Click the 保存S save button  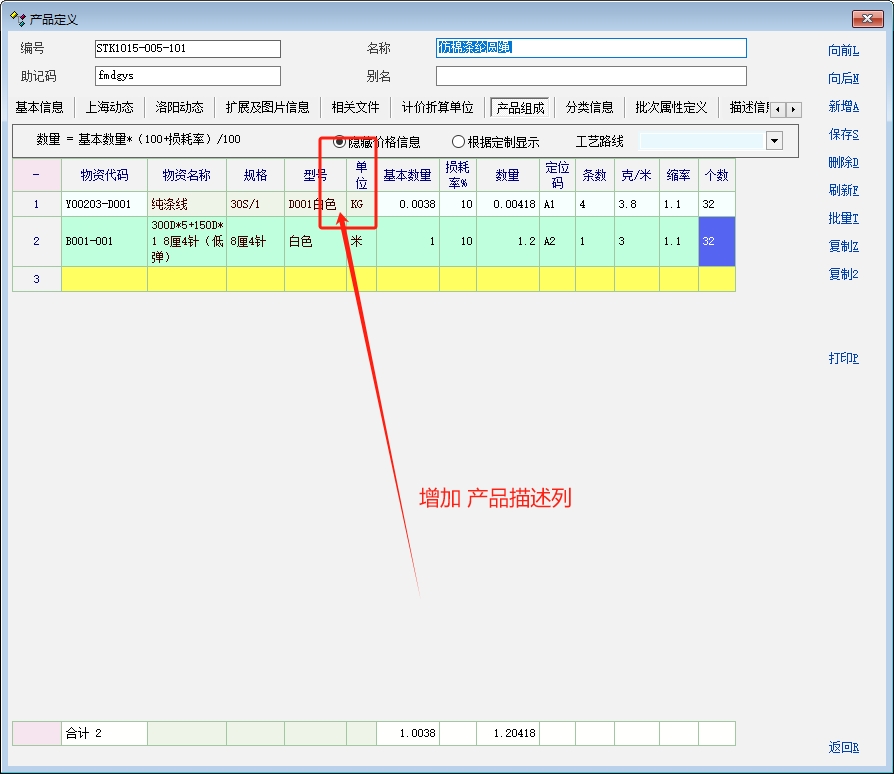point(843,135)
